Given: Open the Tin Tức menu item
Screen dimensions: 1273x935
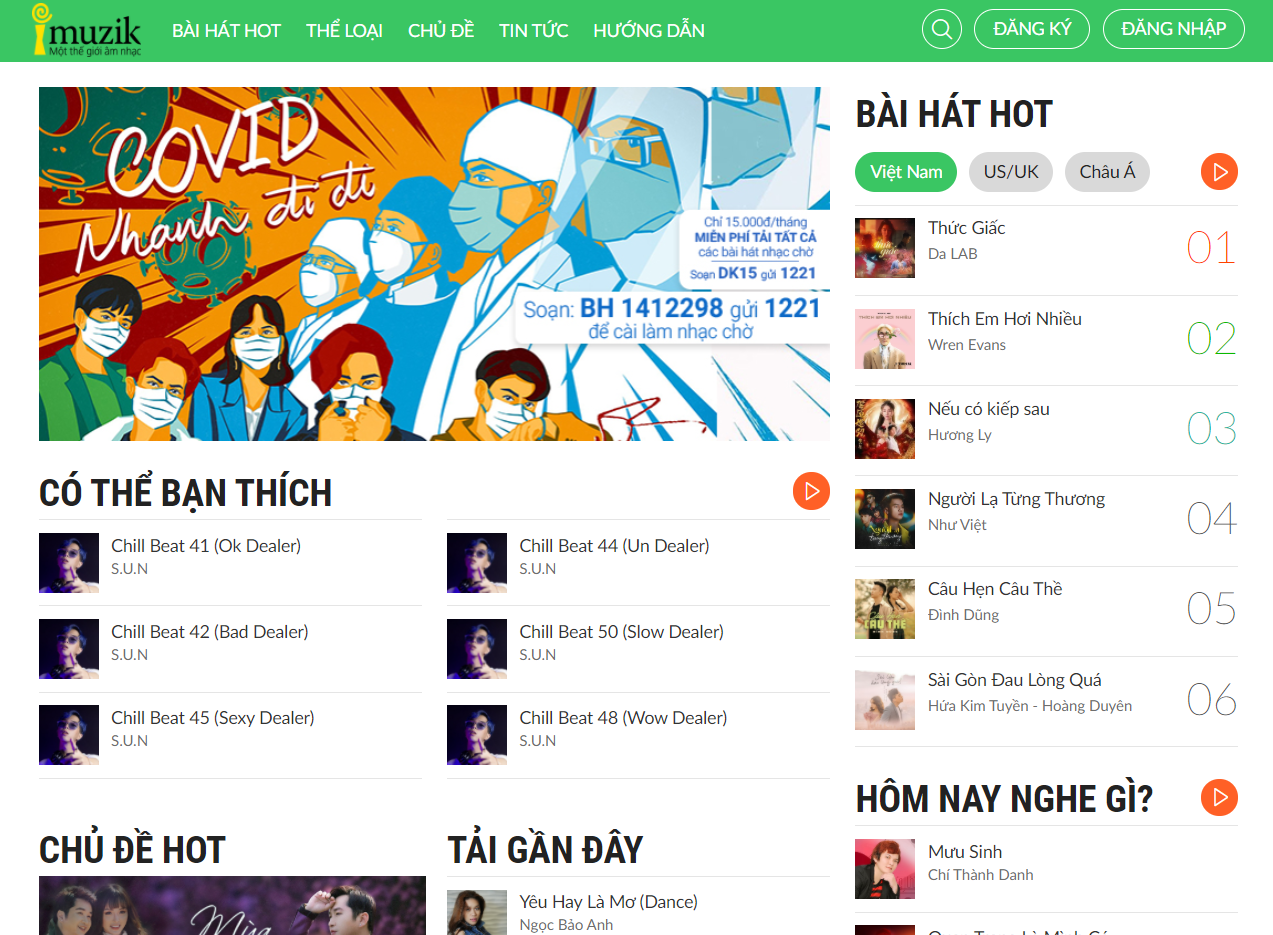Looking at the screenshot, I should coord(534,30).
